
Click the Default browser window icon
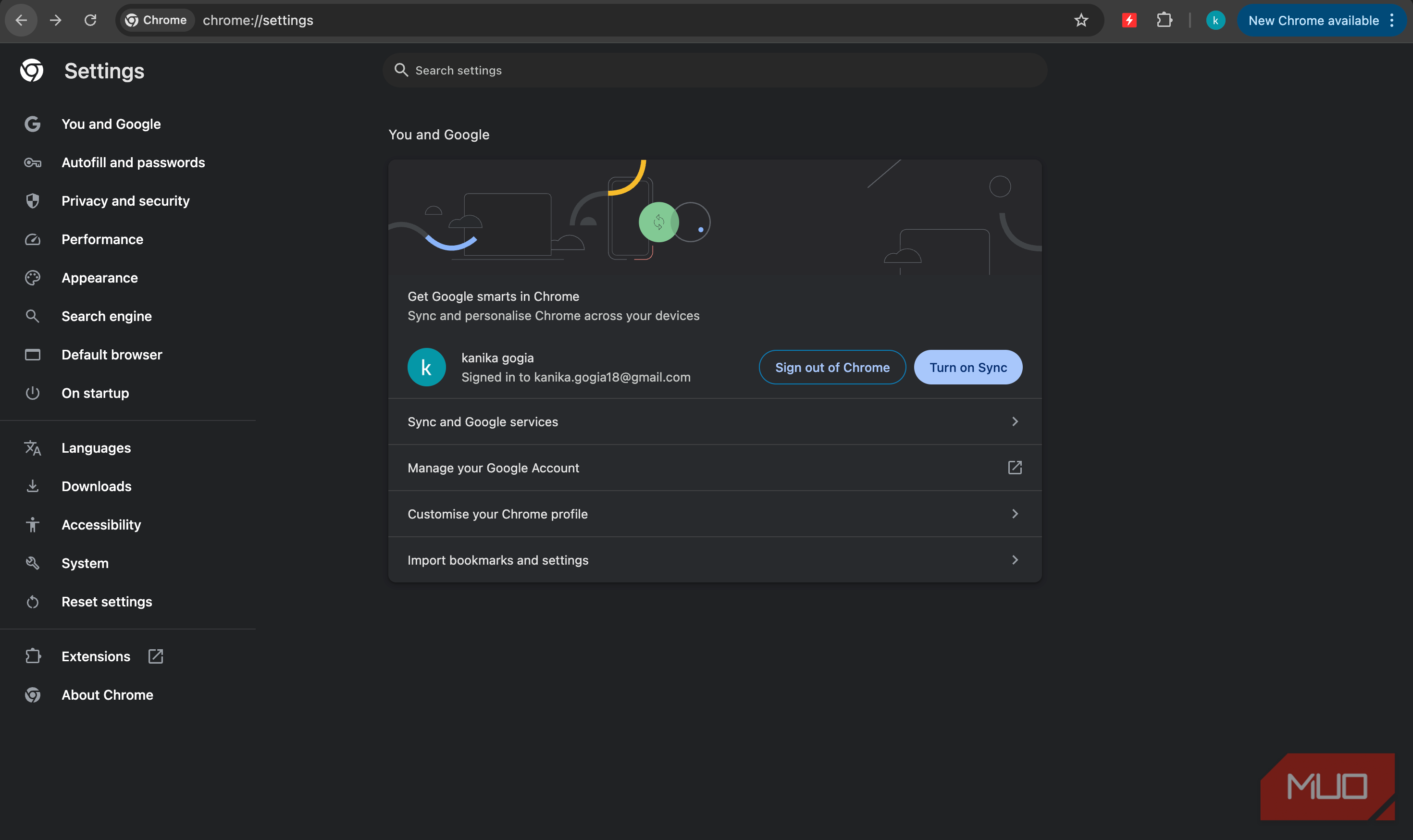[32, 355]
